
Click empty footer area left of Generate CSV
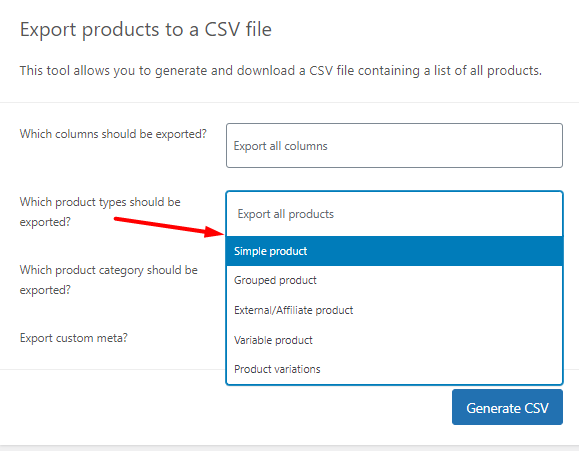click(222, 407)
